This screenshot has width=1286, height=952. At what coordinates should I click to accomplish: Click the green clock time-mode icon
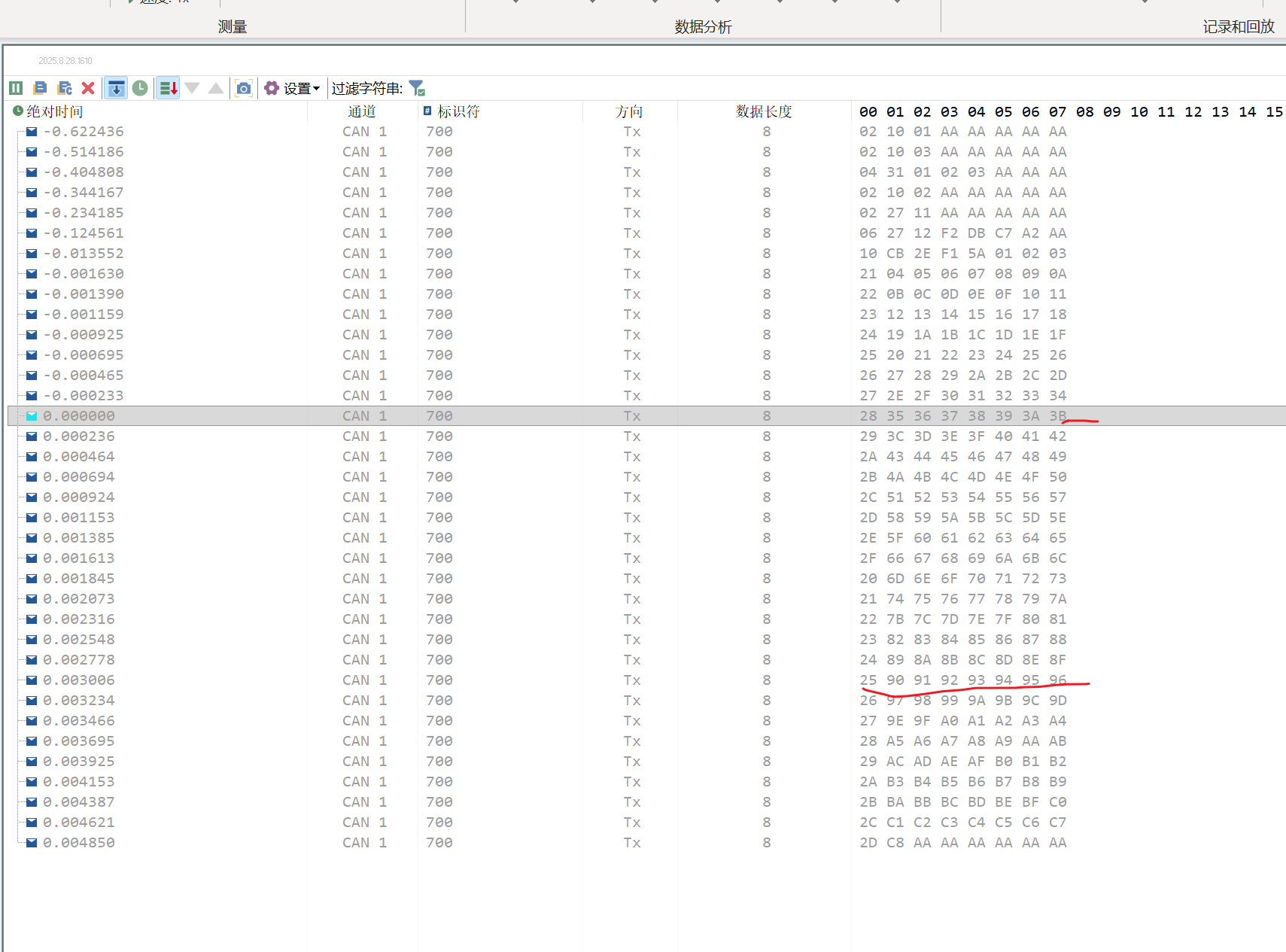[140, 88]
